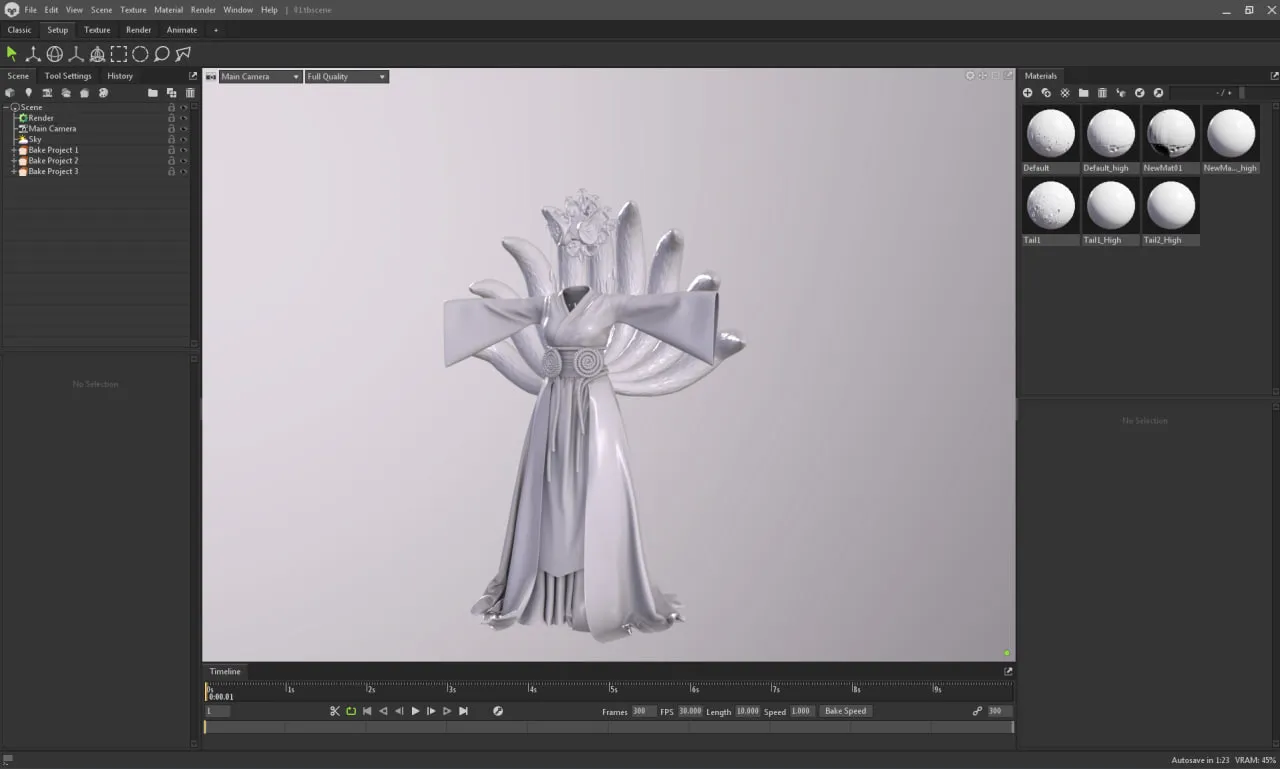Play the timeline animation
Screen dimensions: 1280x769
click(x=415, y=711)
